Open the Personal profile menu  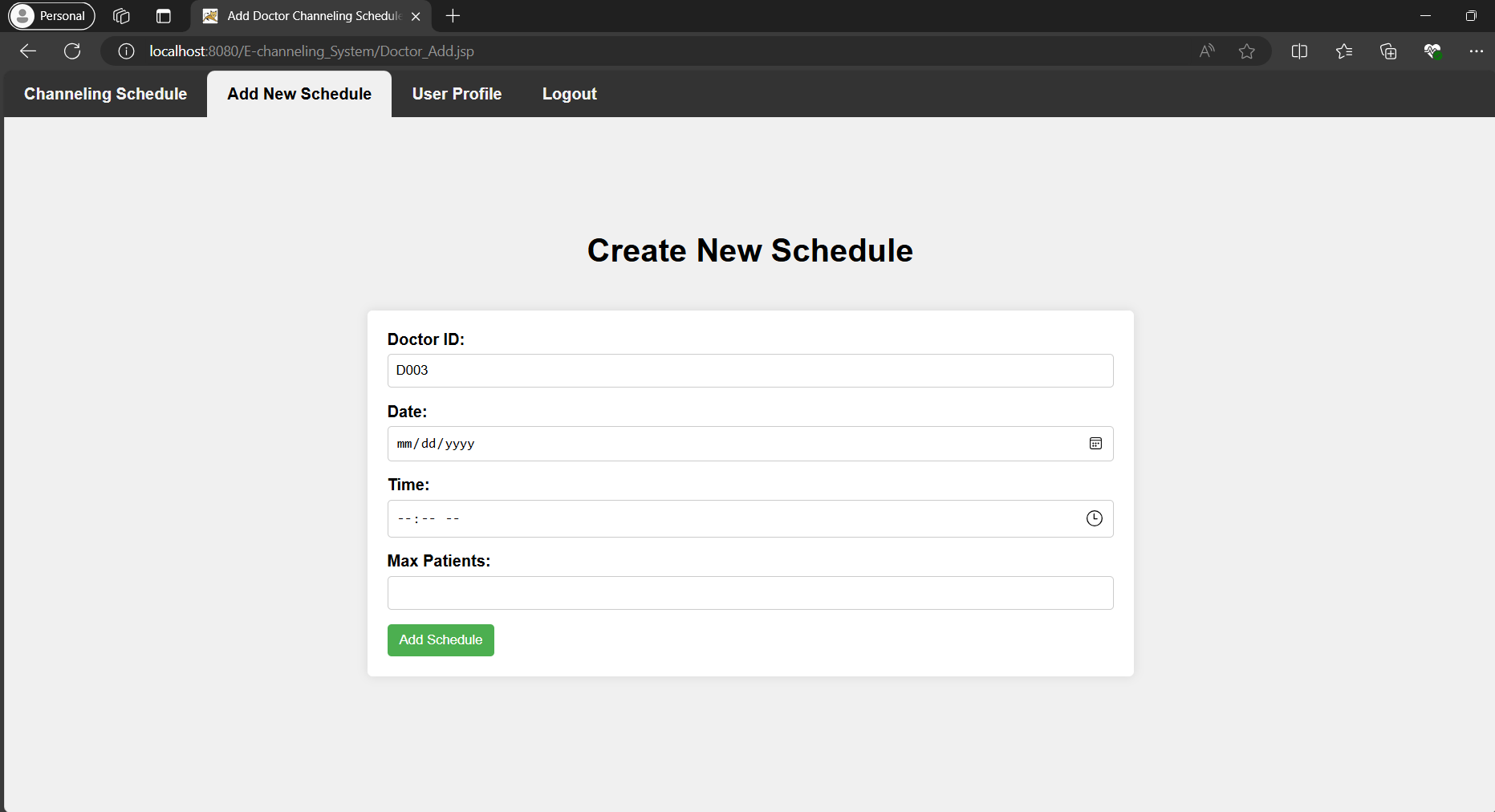click(51, 16)
